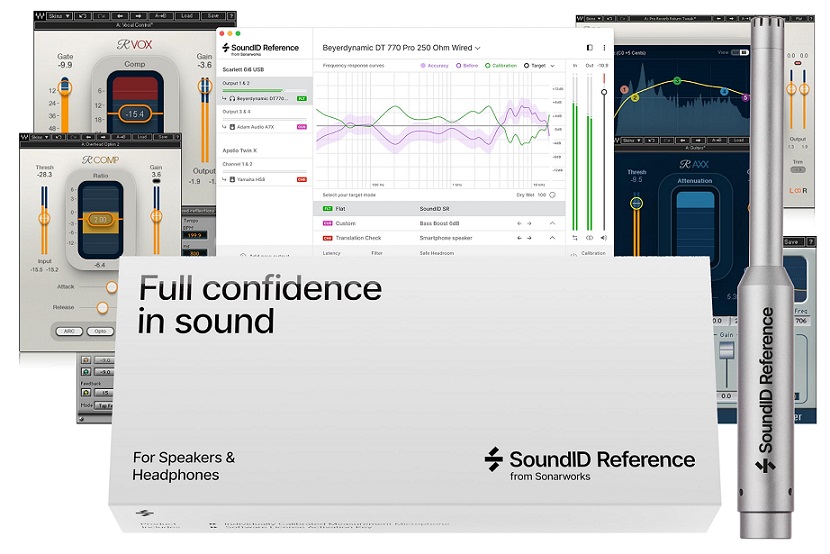Select the Yamaha HS8 speaker output
The height and width of the screenshot is (554, 830).
click(x=264, y=179)
